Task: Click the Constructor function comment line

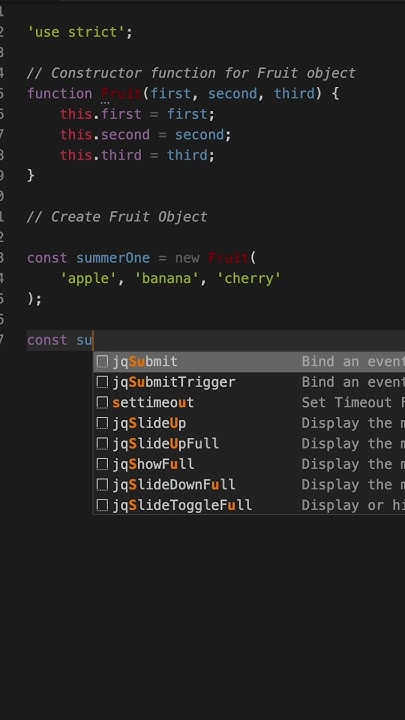Action: [x=191, y=73]
